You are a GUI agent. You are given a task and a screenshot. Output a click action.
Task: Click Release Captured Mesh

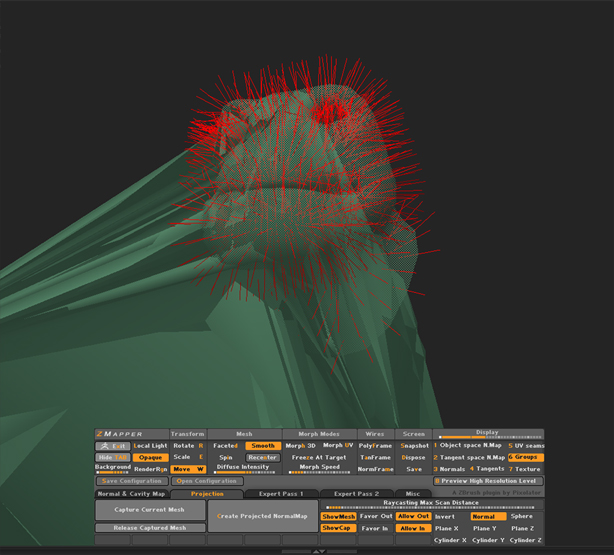point(150,528)
